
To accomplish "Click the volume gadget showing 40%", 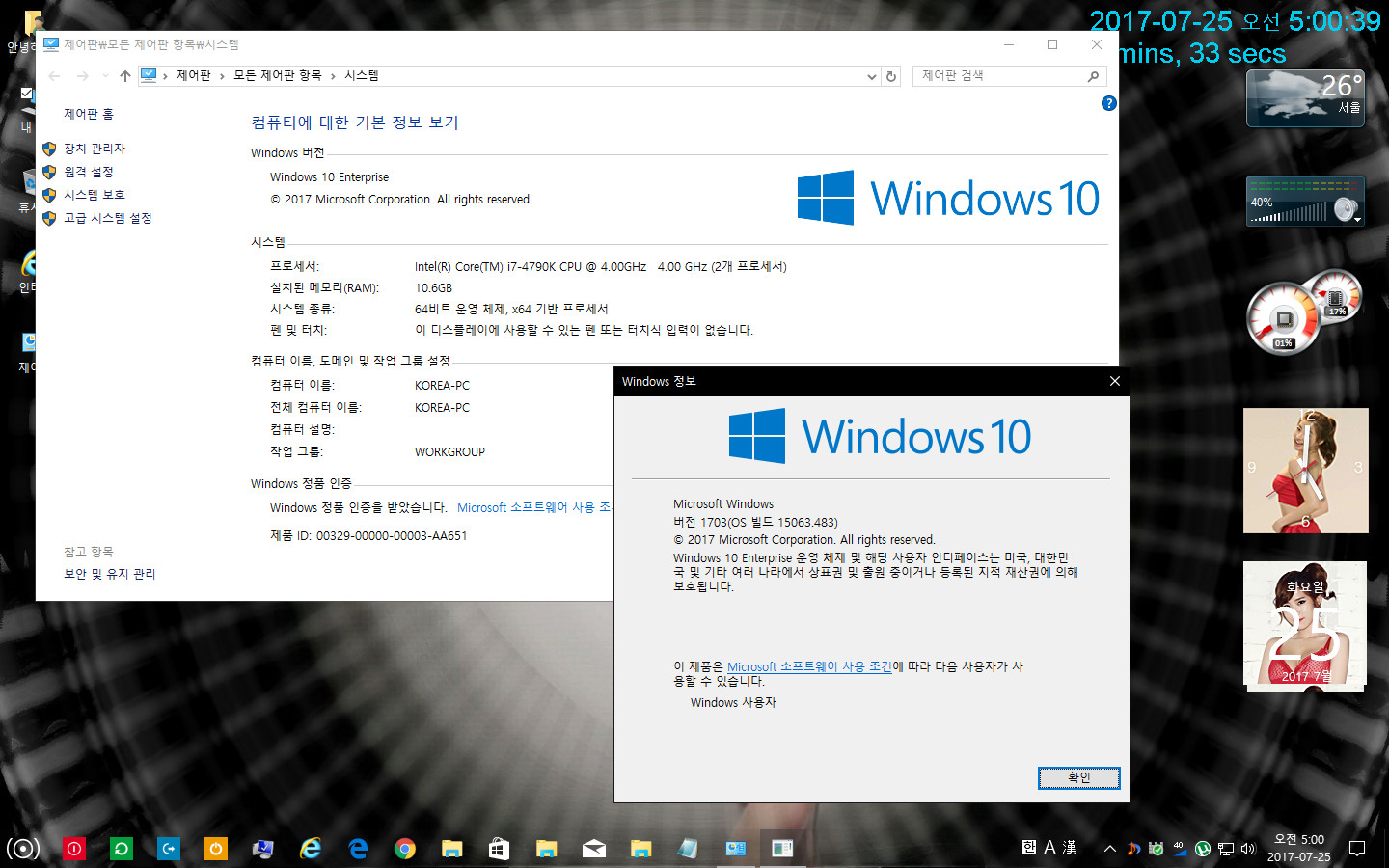I will coord(1305,201).
